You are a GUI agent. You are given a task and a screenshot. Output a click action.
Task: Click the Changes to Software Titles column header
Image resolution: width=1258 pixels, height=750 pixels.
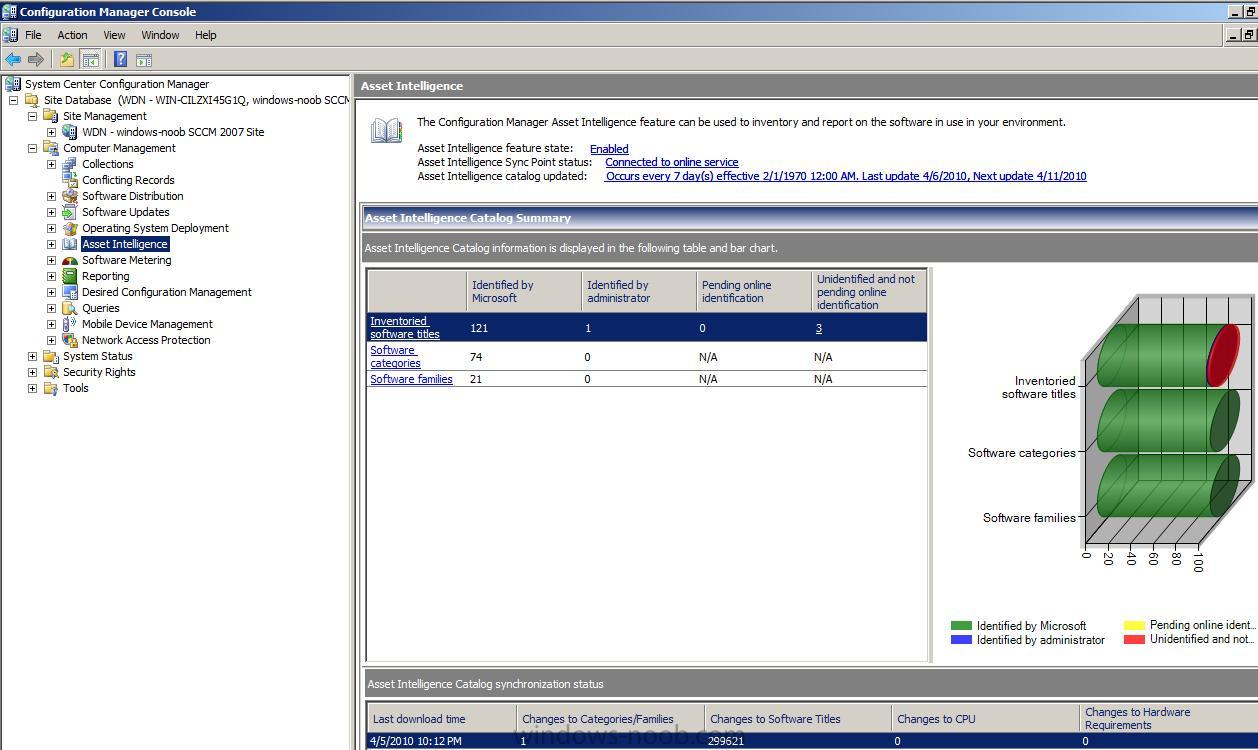[x=797, y=719]
